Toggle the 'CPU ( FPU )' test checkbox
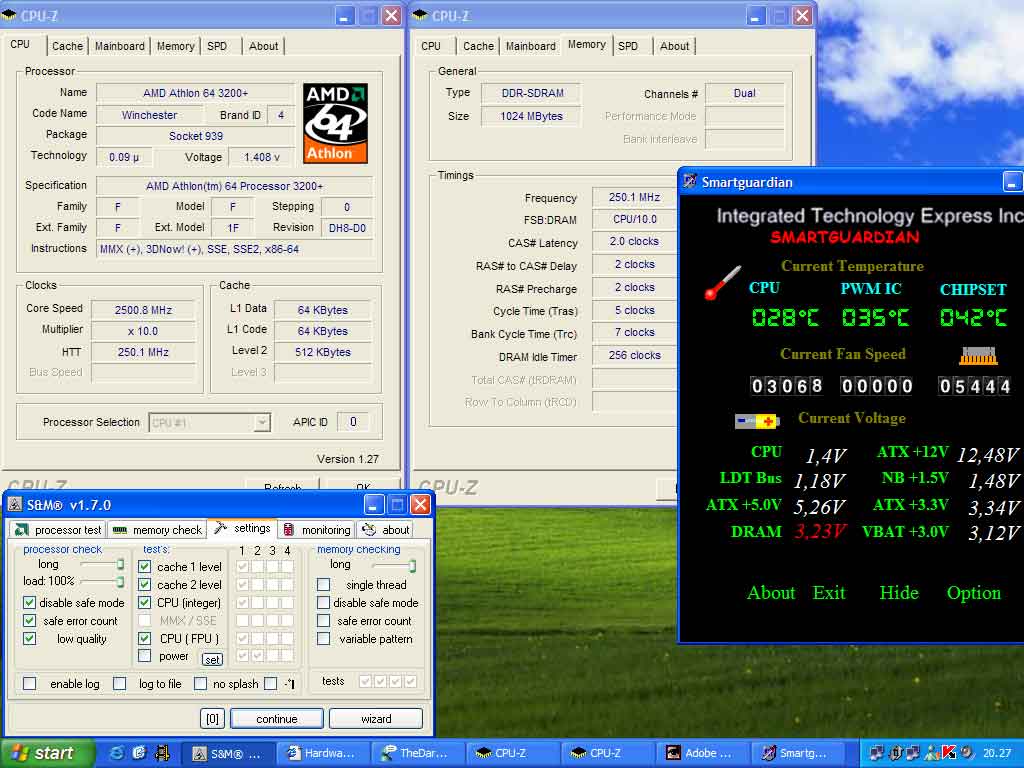1024x768 pixels. point(145,638)
